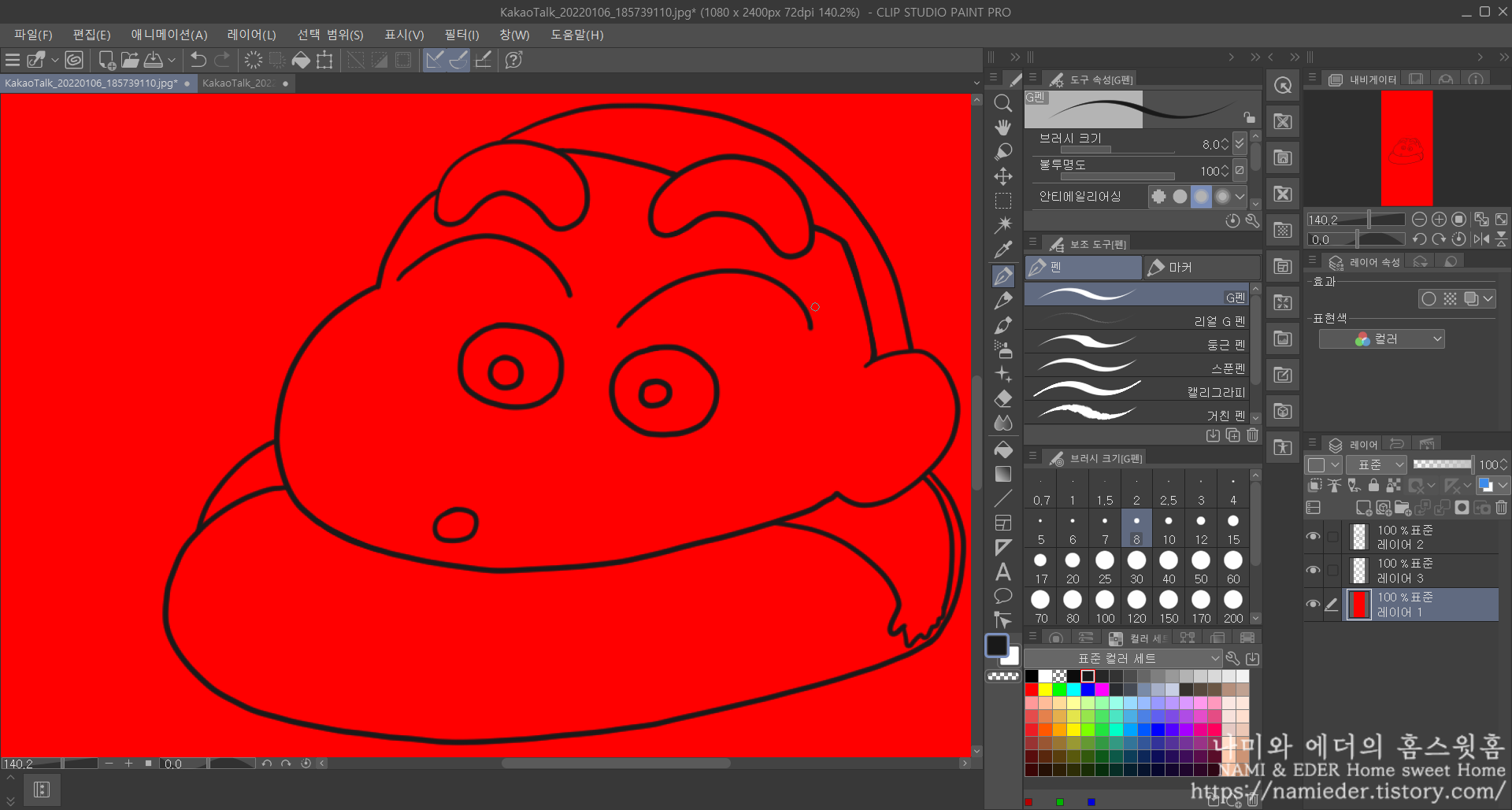
Task: Switch to second KakaoTalk document tab
Action: (245, 83)
